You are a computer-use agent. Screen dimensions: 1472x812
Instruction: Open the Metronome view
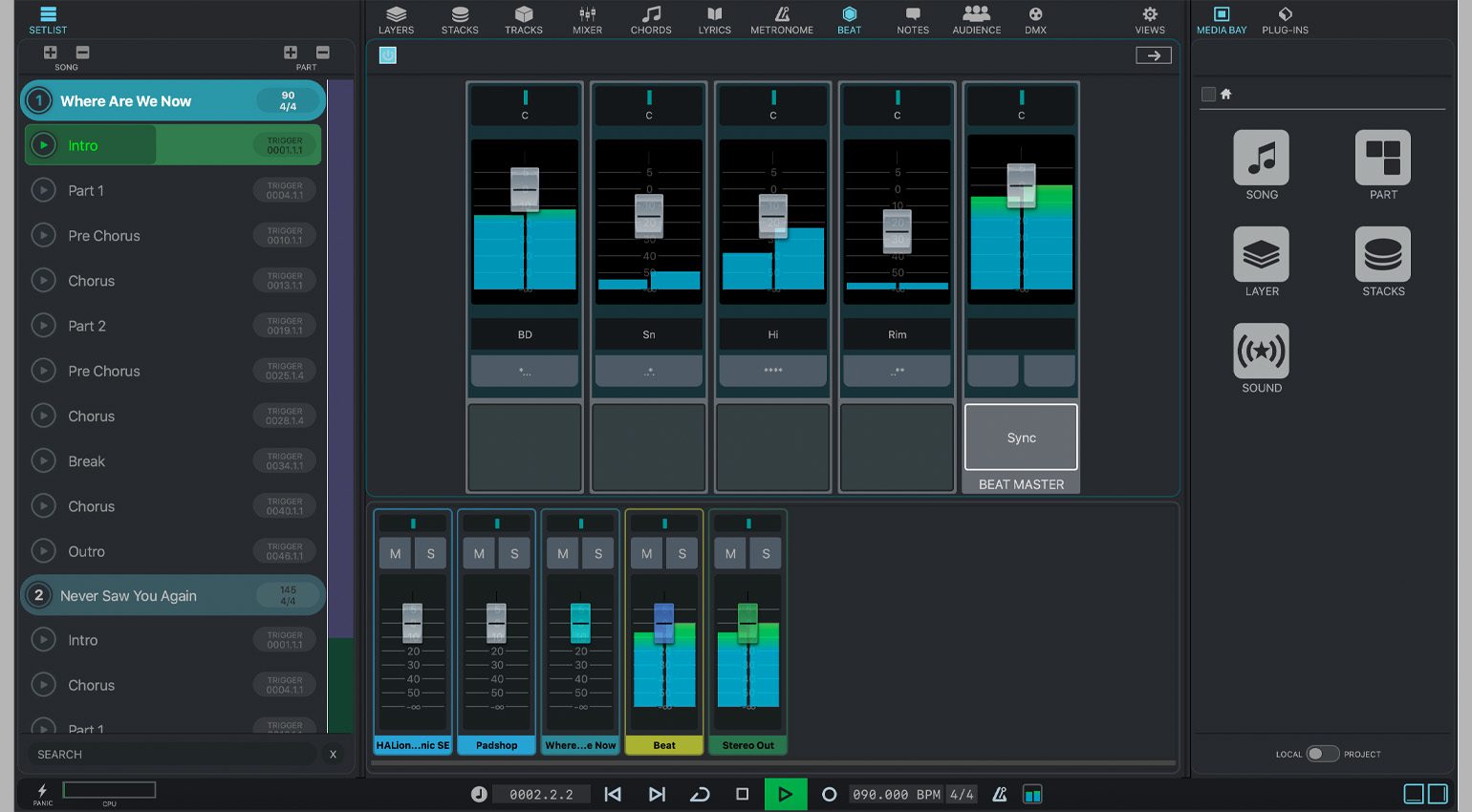[x=781, y=19]
